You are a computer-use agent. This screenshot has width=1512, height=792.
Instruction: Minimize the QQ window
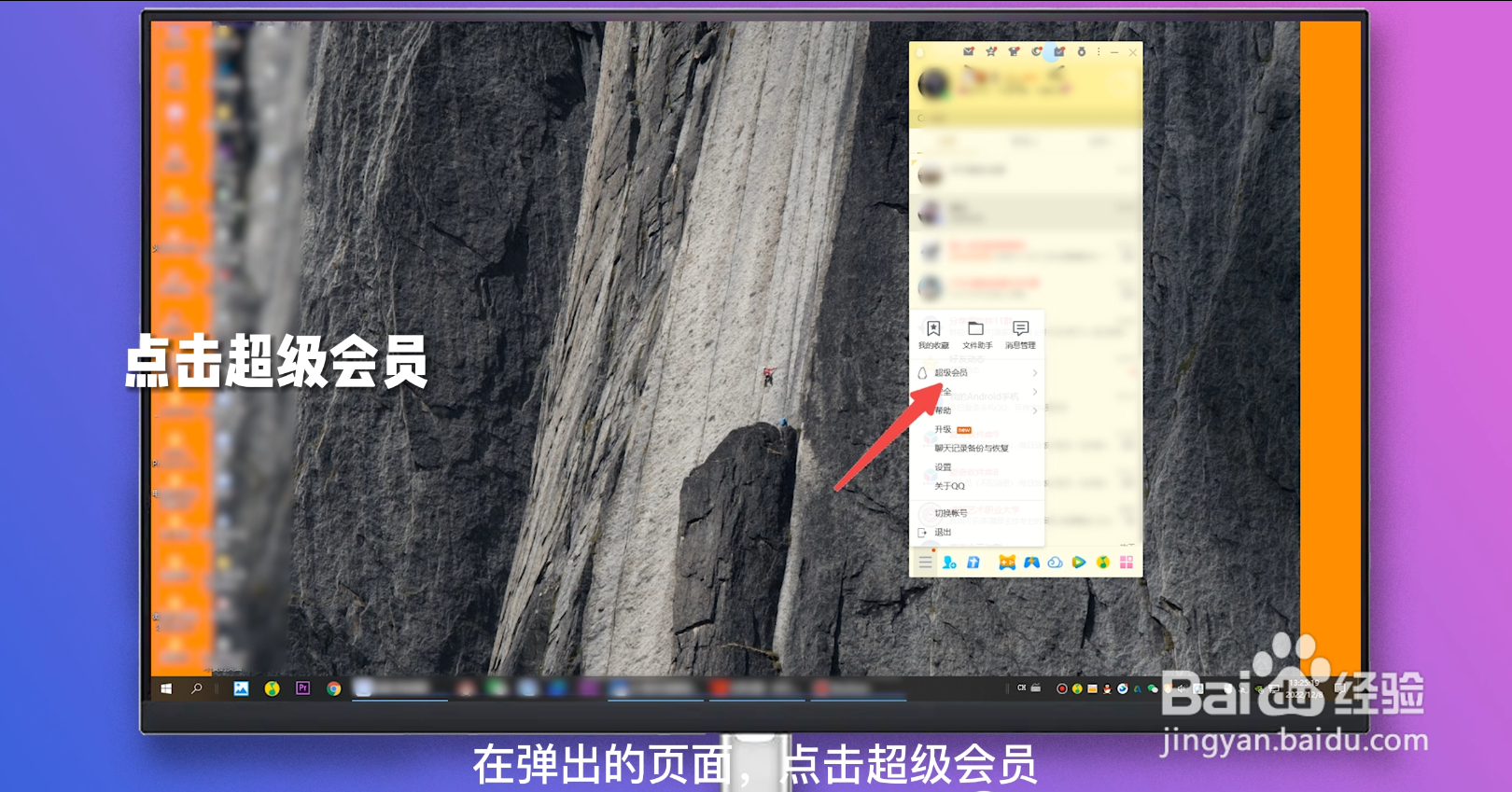coord(1114,52)
